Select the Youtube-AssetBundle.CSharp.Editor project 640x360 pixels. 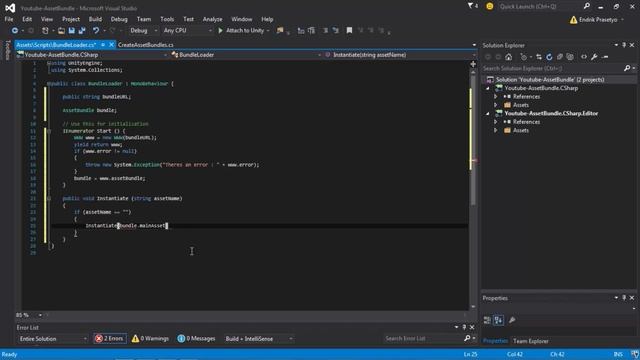551,113
